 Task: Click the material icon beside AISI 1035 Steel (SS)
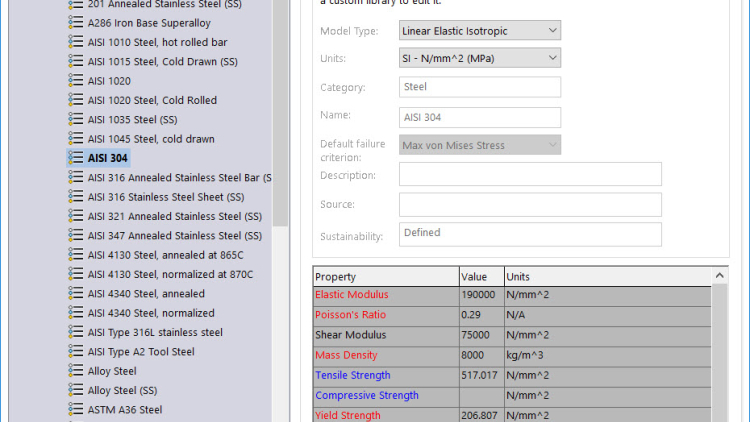pos(76,119)
